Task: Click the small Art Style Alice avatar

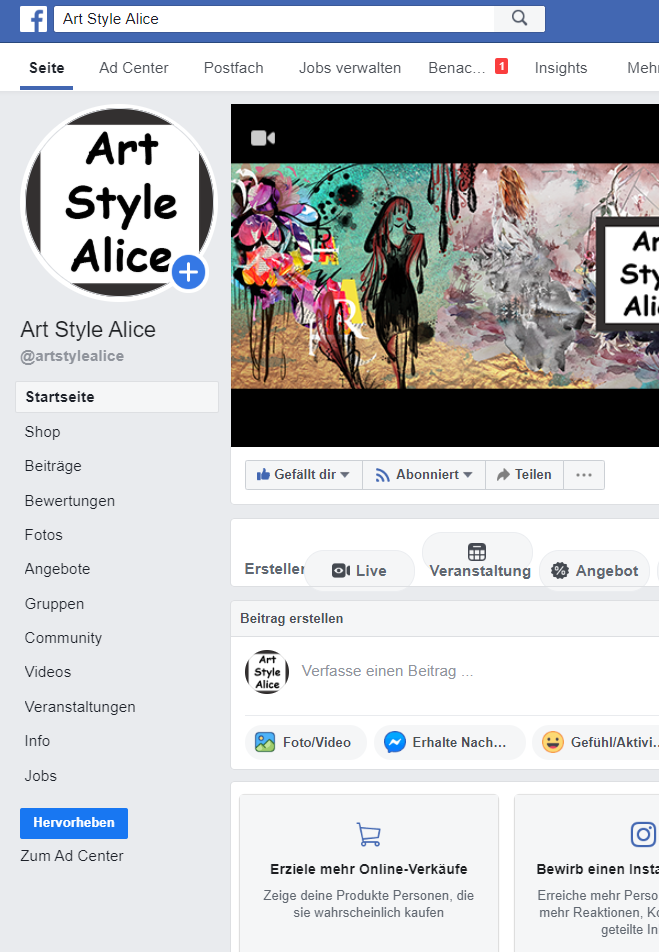Action: 267,672
